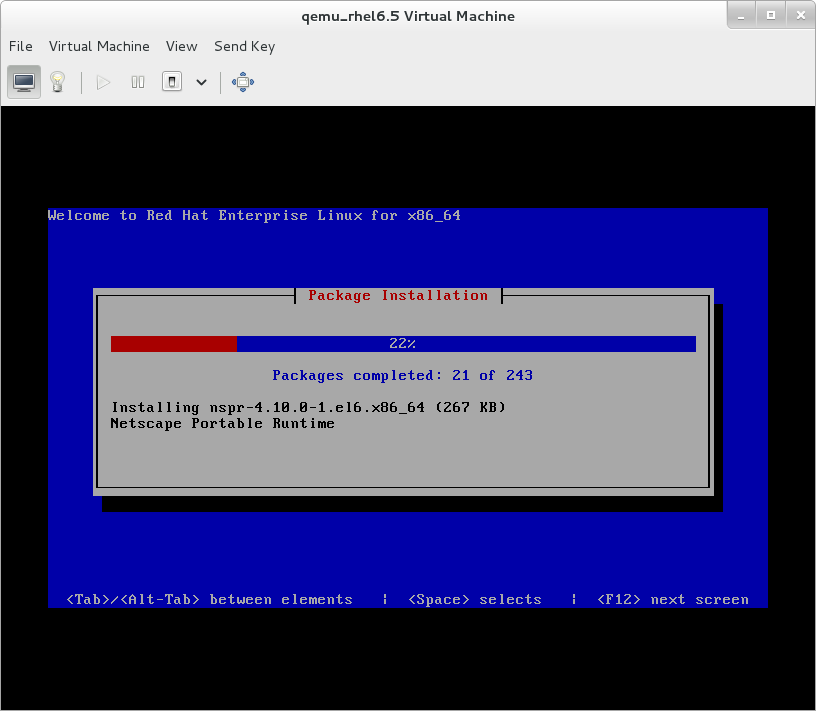Maximize the virtual machine window
Viewport: 816px width, 711px height.
[771, 16]
